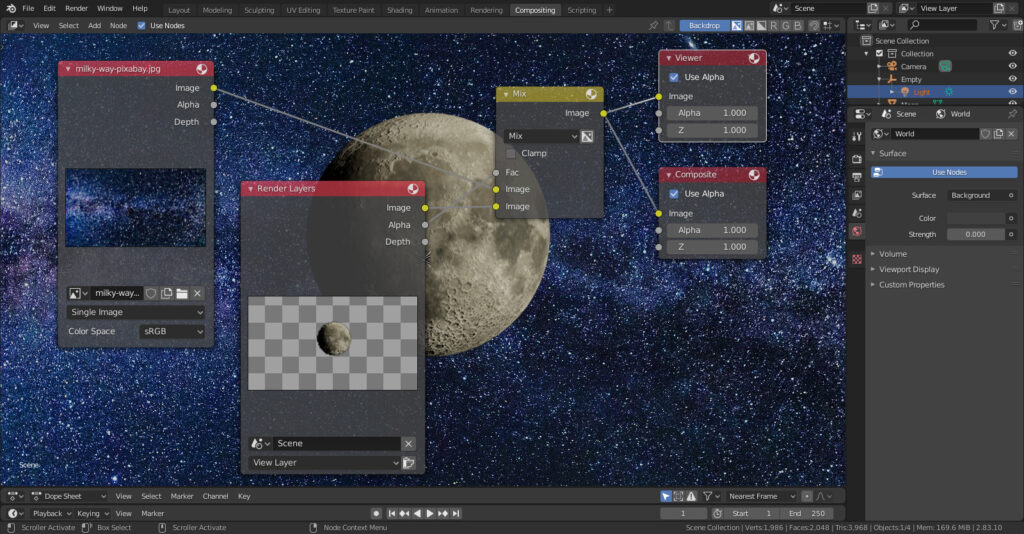Click the Backdrop button
Image resolution: width=1024 pixels, height=534 pixels.
[704, 25]
